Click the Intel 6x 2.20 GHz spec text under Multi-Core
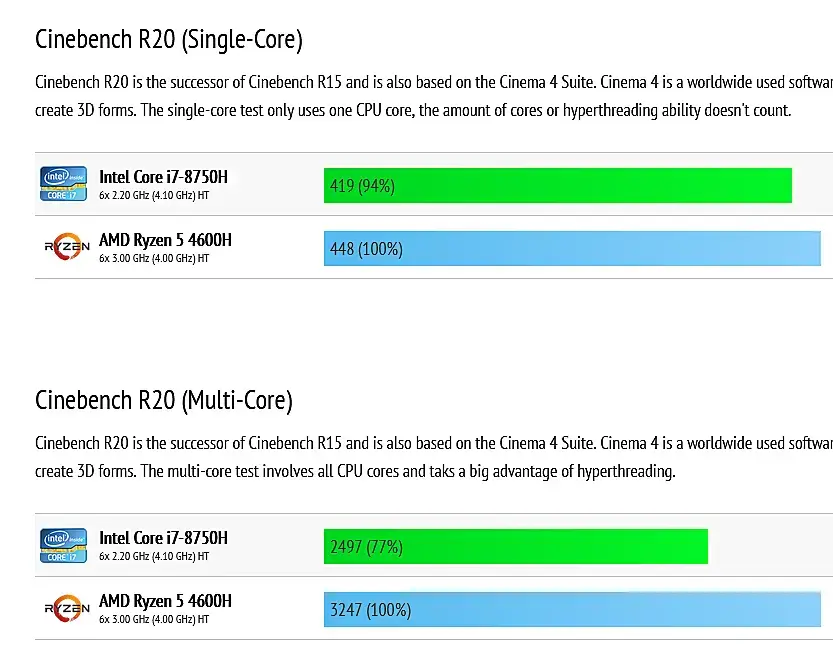 point(154,556)
